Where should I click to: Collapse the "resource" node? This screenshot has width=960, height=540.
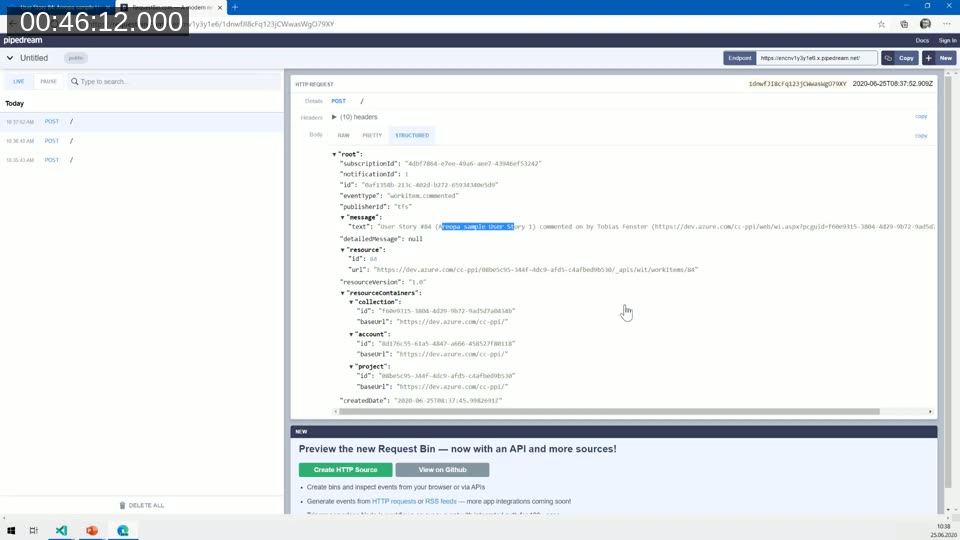click(x=343, y=250)
